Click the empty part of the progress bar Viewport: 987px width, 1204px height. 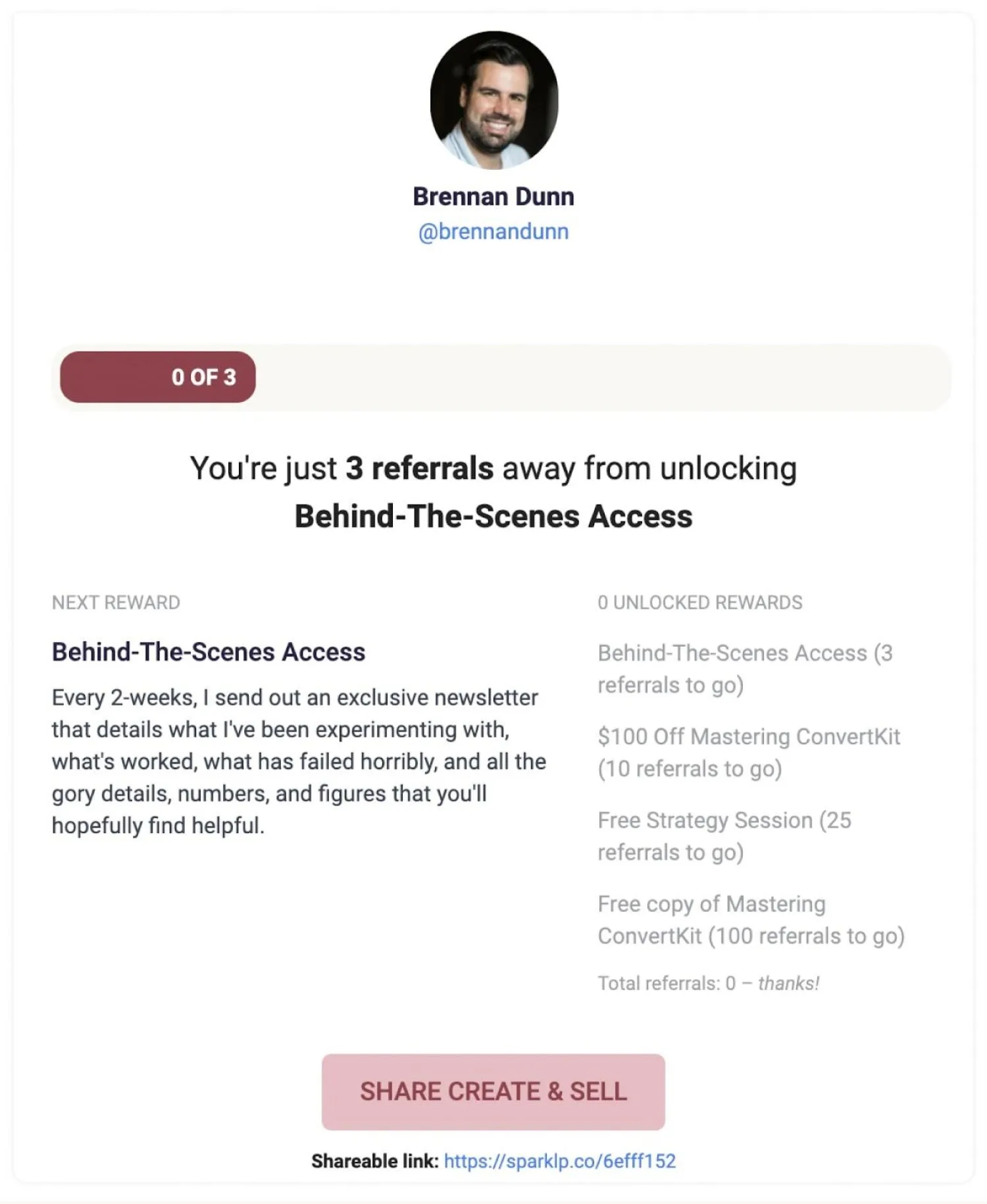click(602, 377)
